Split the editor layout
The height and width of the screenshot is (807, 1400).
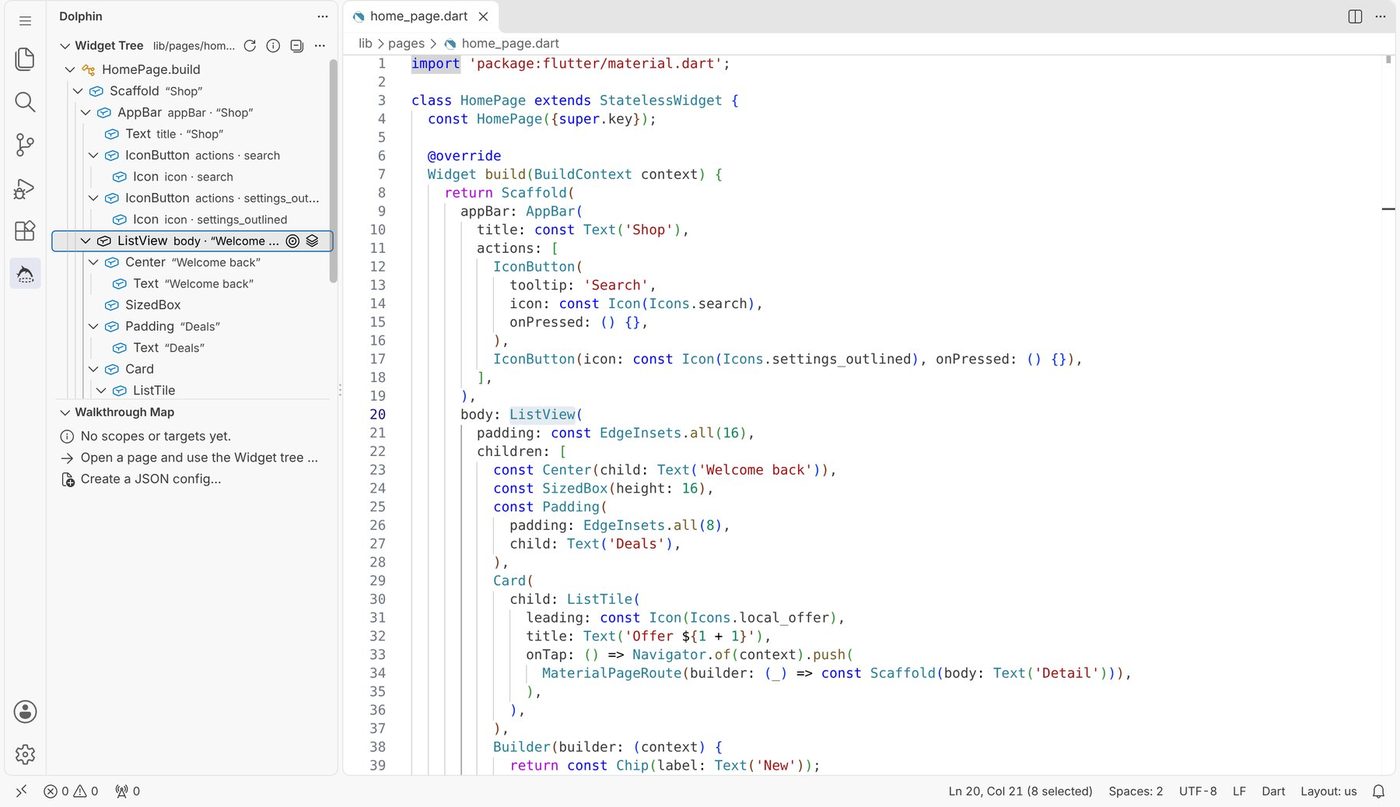tap(1355, 16)
